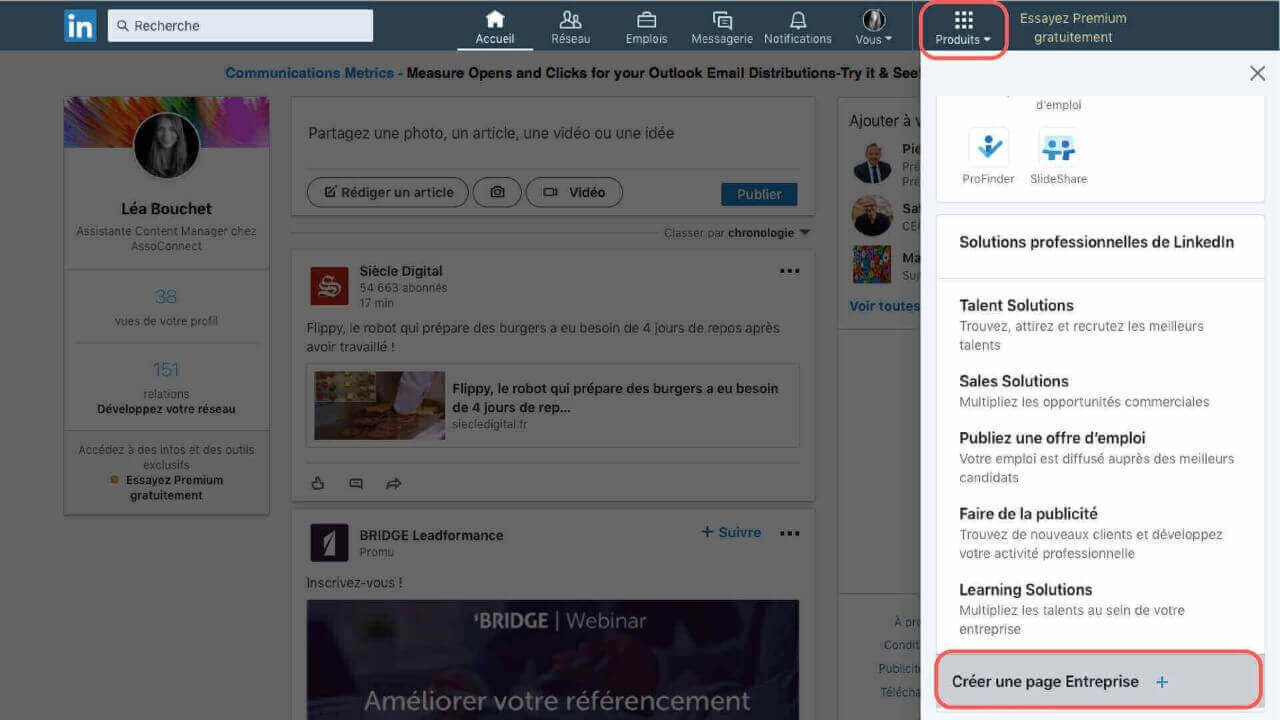Click the camera icon in the post composer
This screenshot has width=1280, height=720.
(x=497, y=192)
